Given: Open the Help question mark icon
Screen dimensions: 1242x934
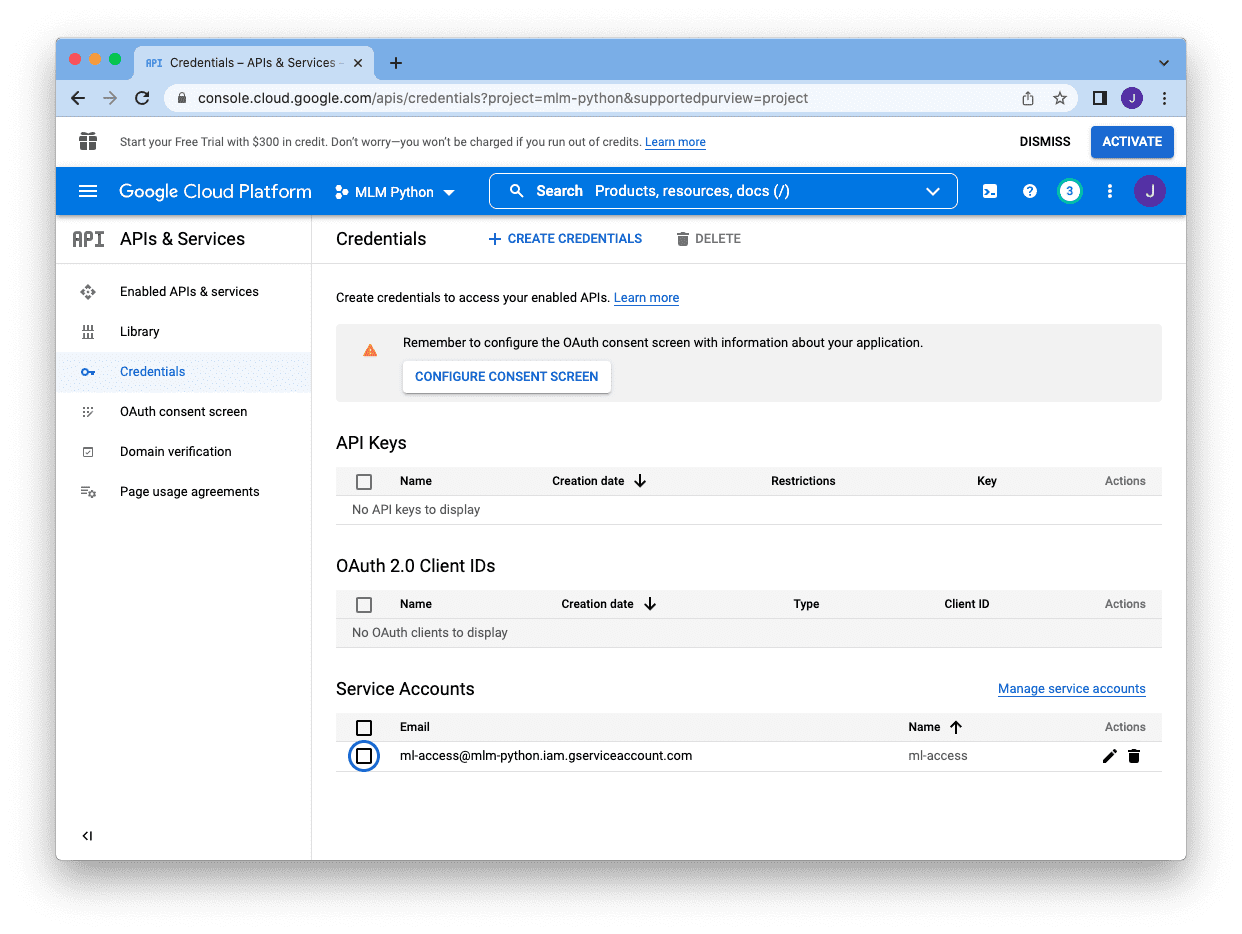Looking at the screenshot, I should (1030, 191).
